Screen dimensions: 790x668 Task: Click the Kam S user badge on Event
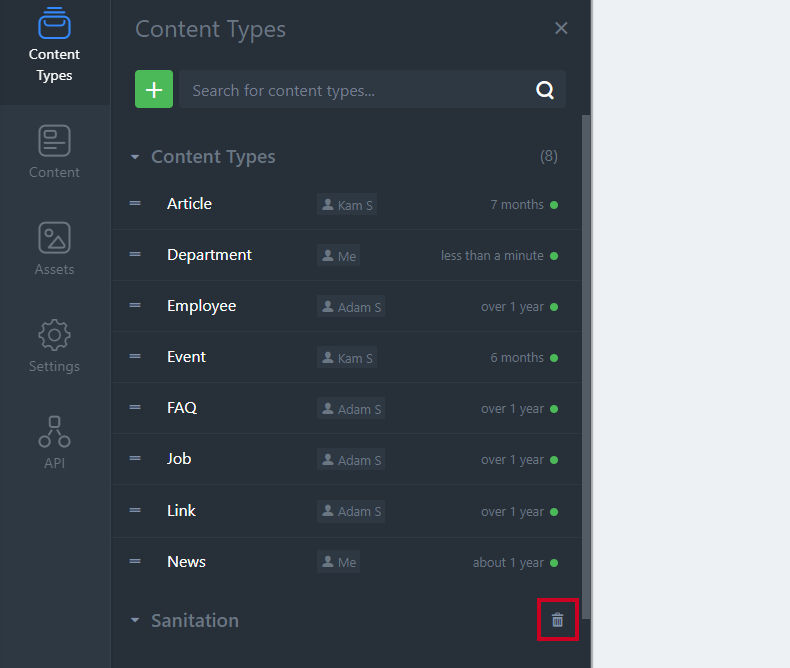pos(347,357)
